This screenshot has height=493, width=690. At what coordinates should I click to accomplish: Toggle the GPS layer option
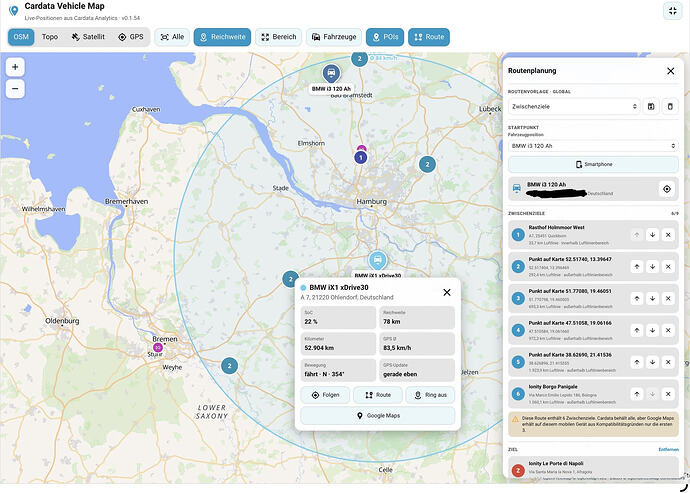point(131,37)
